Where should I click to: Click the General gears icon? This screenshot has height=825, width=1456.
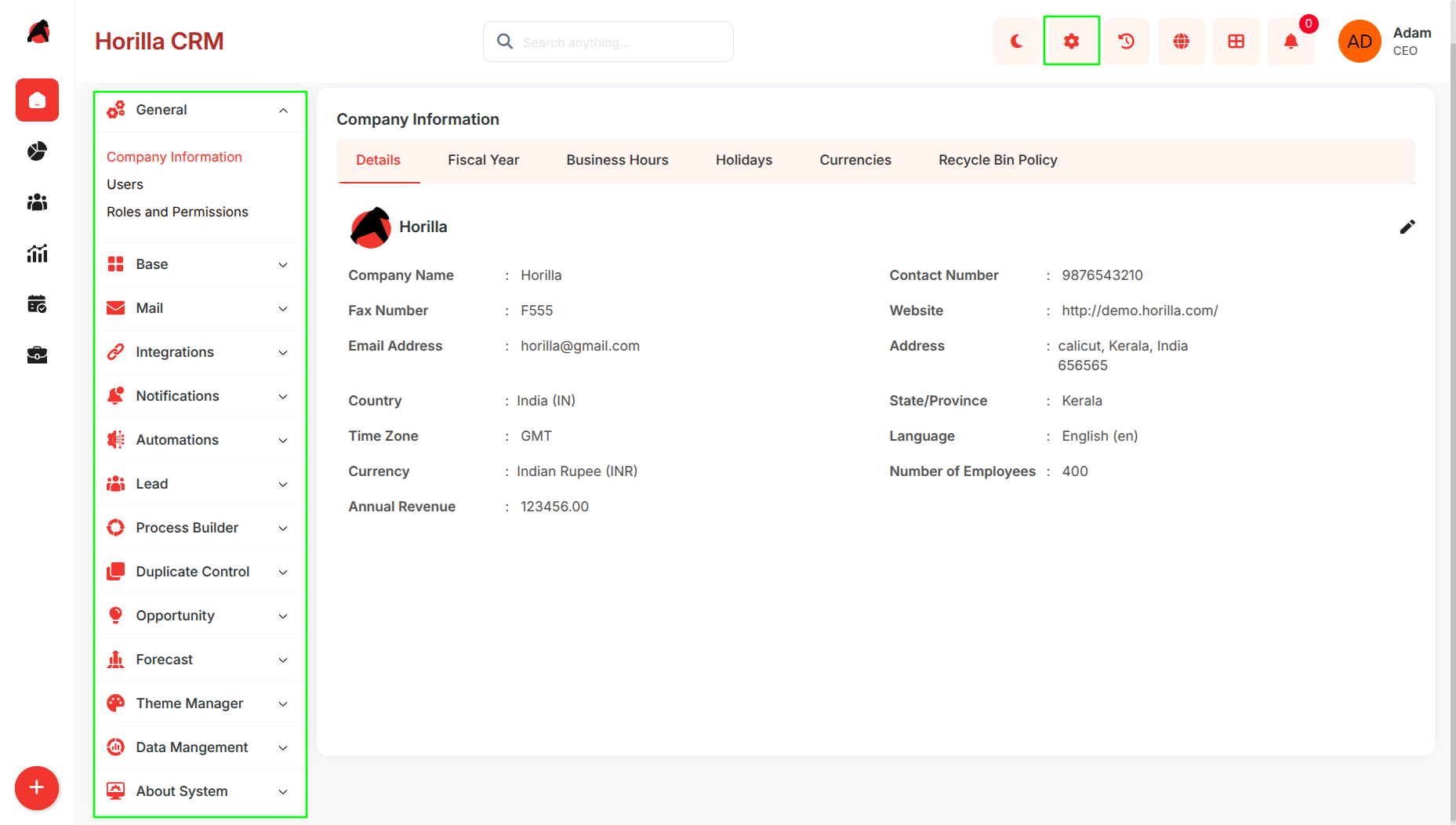pos(116,110)
